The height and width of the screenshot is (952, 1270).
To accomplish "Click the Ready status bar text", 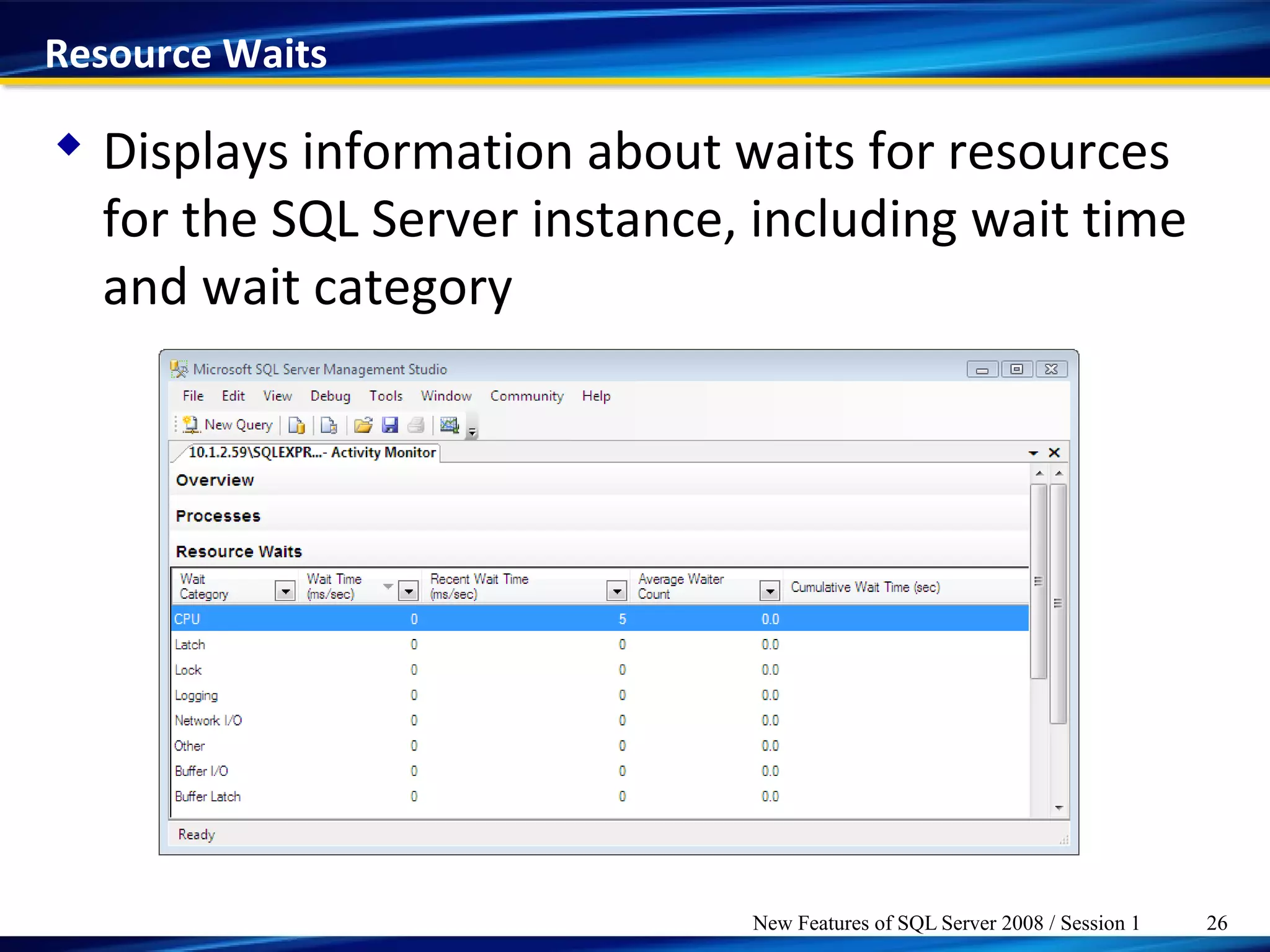I will coord(196,835).
